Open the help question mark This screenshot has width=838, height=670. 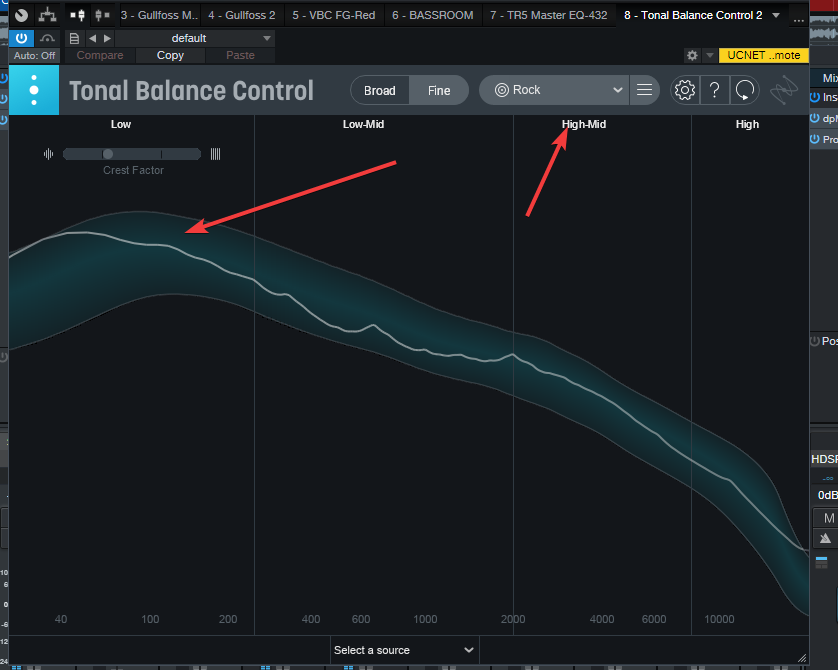click(x=715, y=90)
